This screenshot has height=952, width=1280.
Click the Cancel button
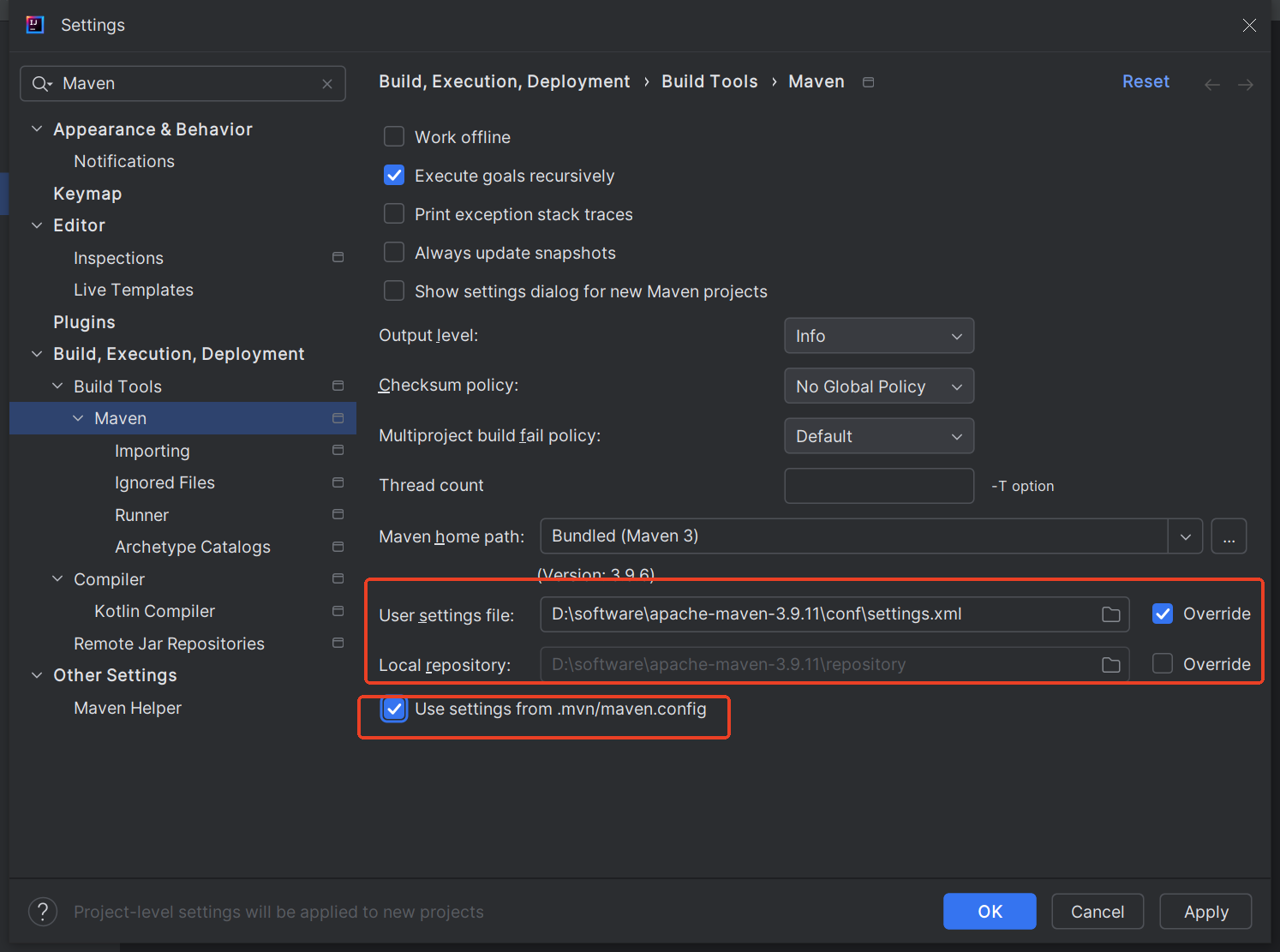[x=1098, y=912]
